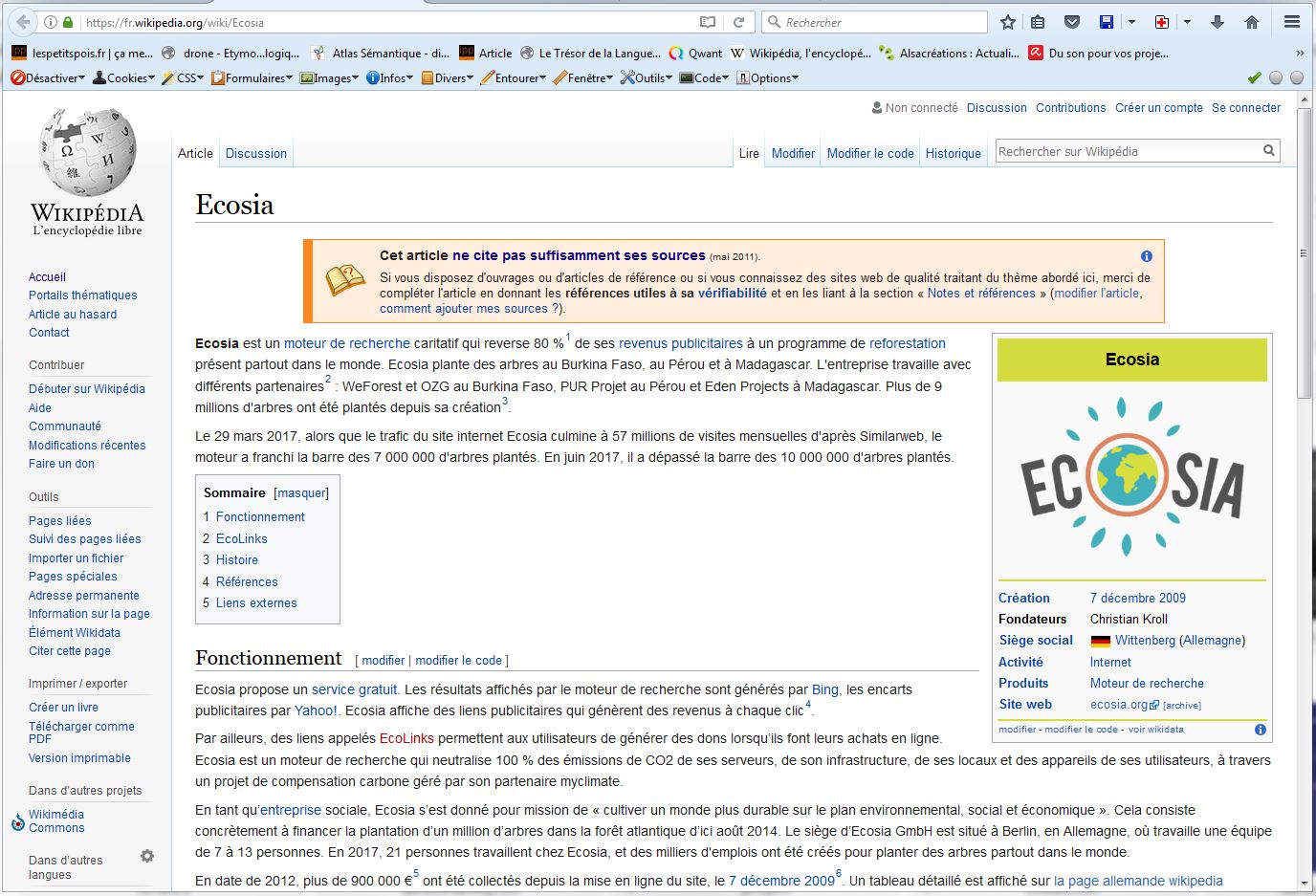Expand the Infos dropdown

(x=390, y=78)
